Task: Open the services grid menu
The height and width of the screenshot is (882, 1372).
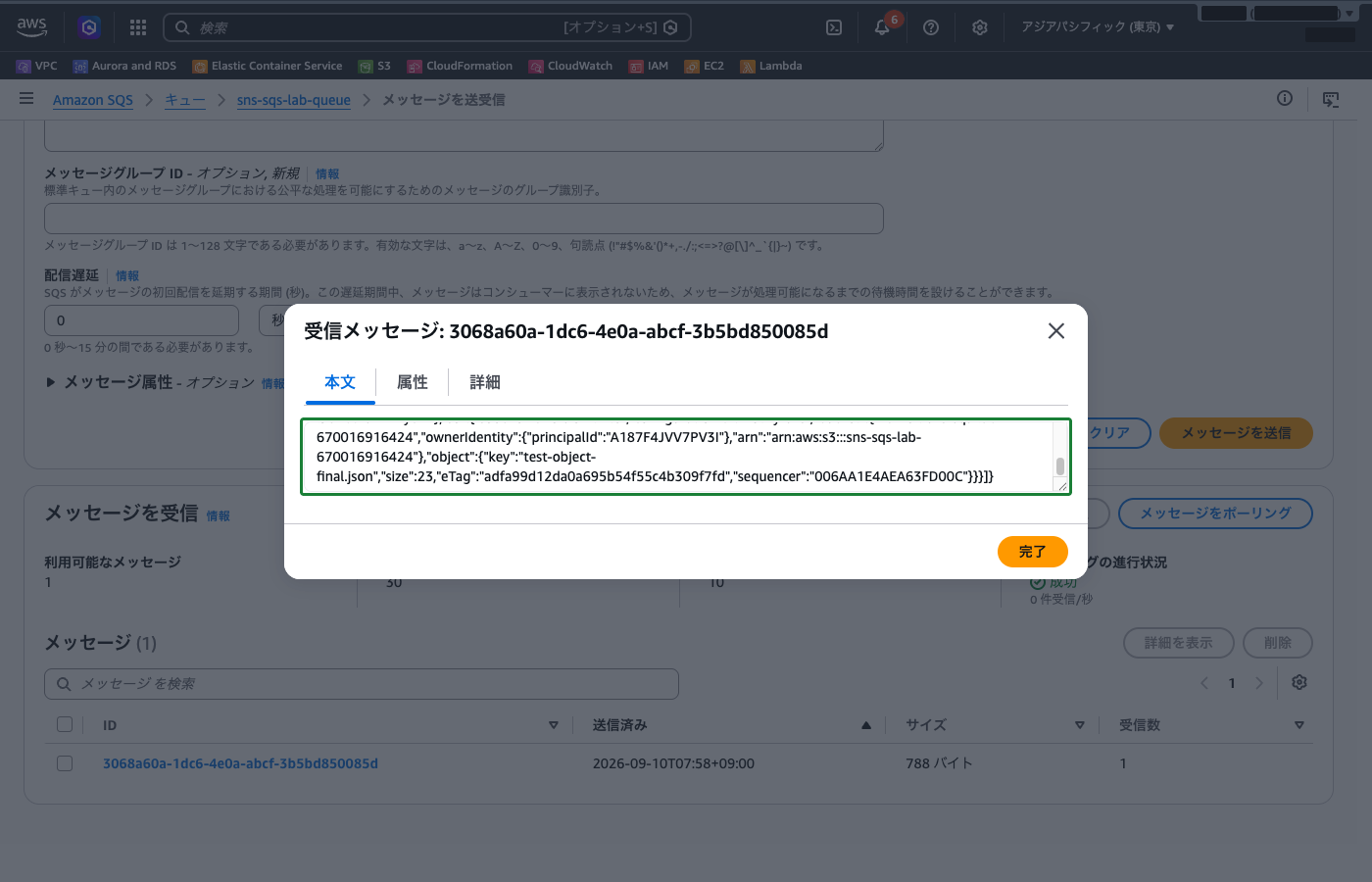Action: click(138, 27)
